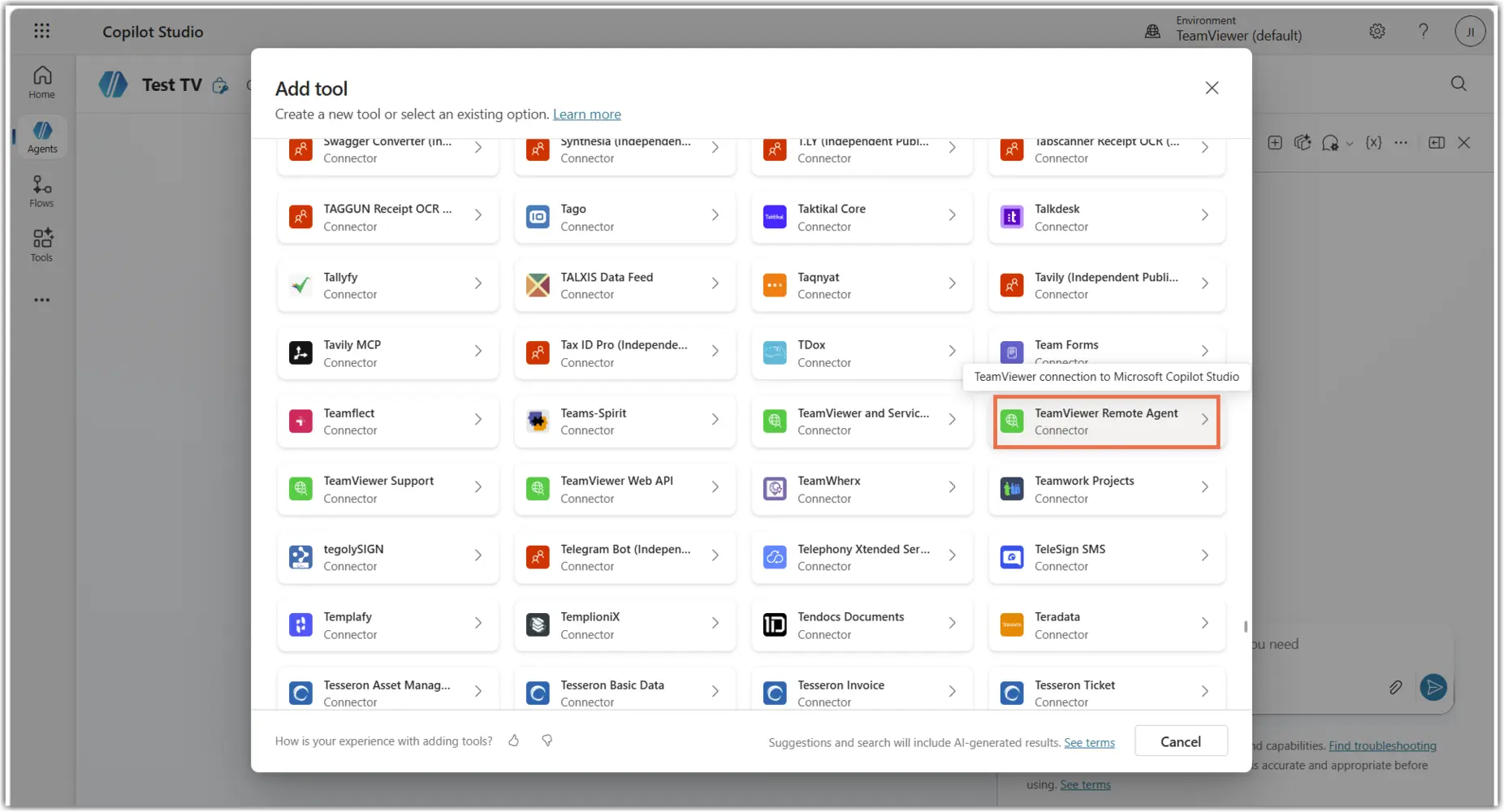Give thumbs down feedback on adding tools
Image resolution: width=1504 pixels, height=812 pixels.
pos(547,741)
